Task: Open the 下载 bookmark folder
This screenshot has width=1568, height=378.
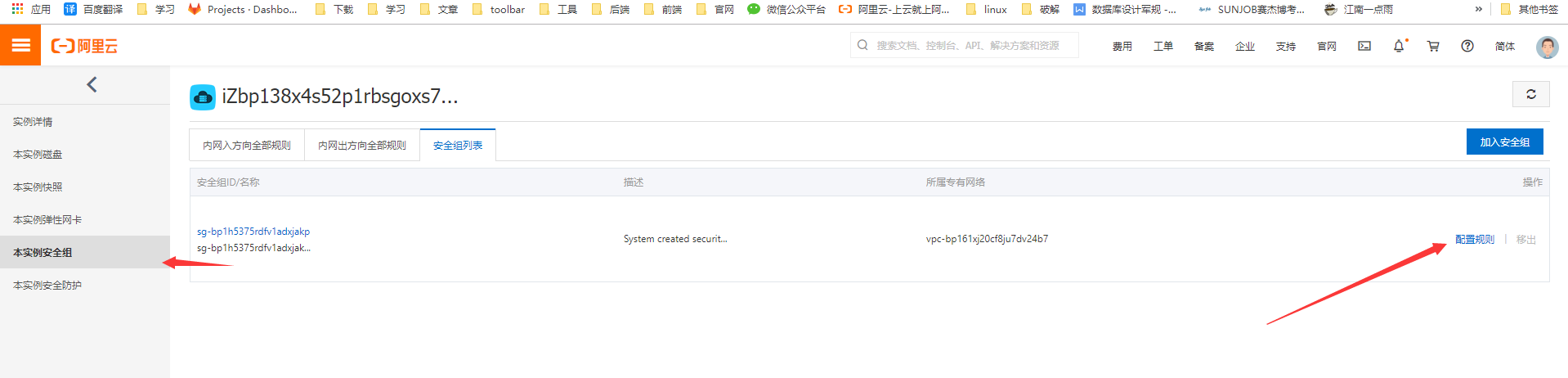Action: click(x=334, y=9)
